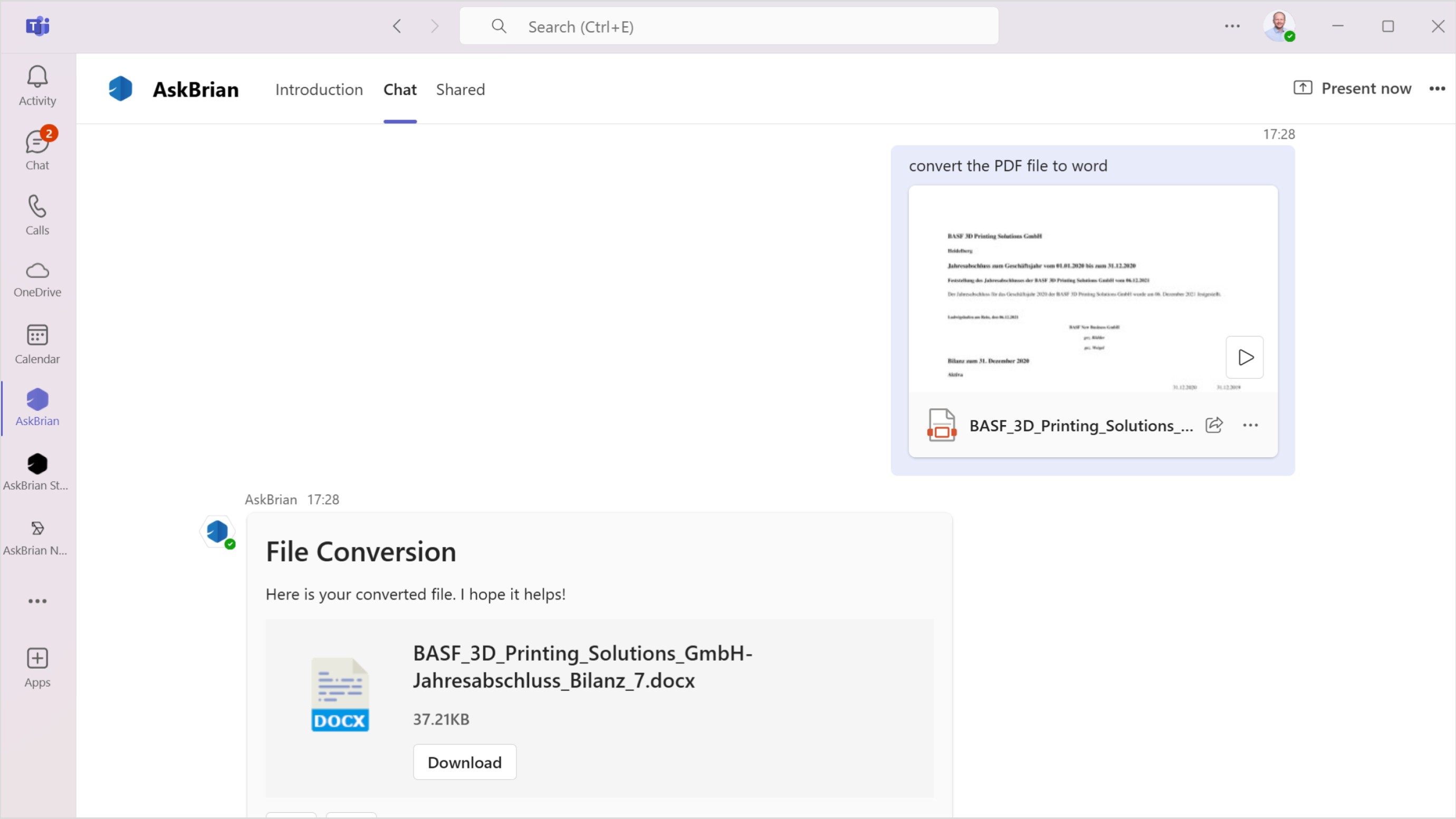Viewport: 1456px width, 819px height.
Task: Open Chat in the left sidebar
Action: click(x=37, y=150)
